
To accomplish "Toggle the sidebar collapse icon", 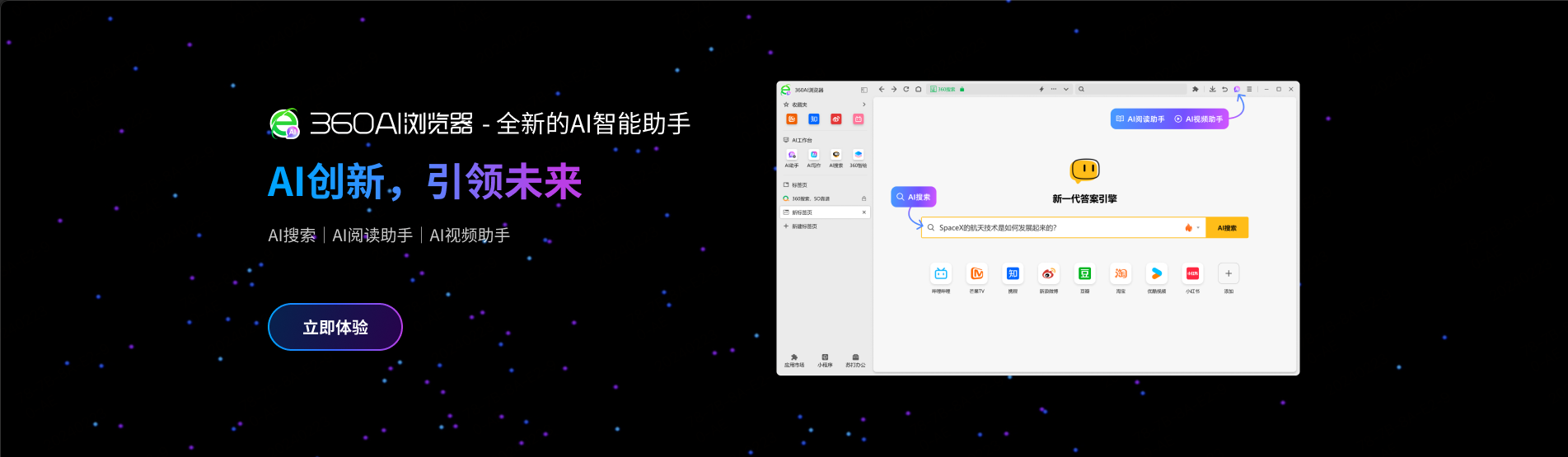I will click(x=864, y=90).
